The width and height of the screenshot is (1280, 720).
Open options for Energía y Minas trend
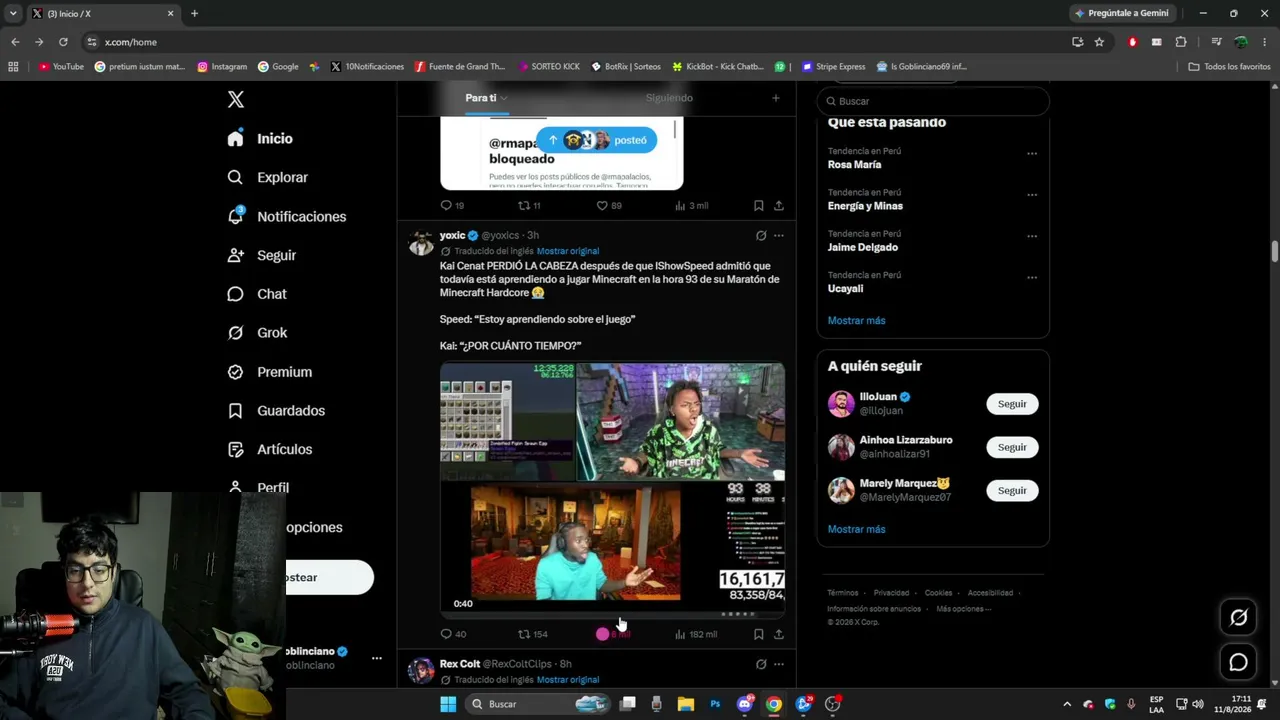(1032, 195)
